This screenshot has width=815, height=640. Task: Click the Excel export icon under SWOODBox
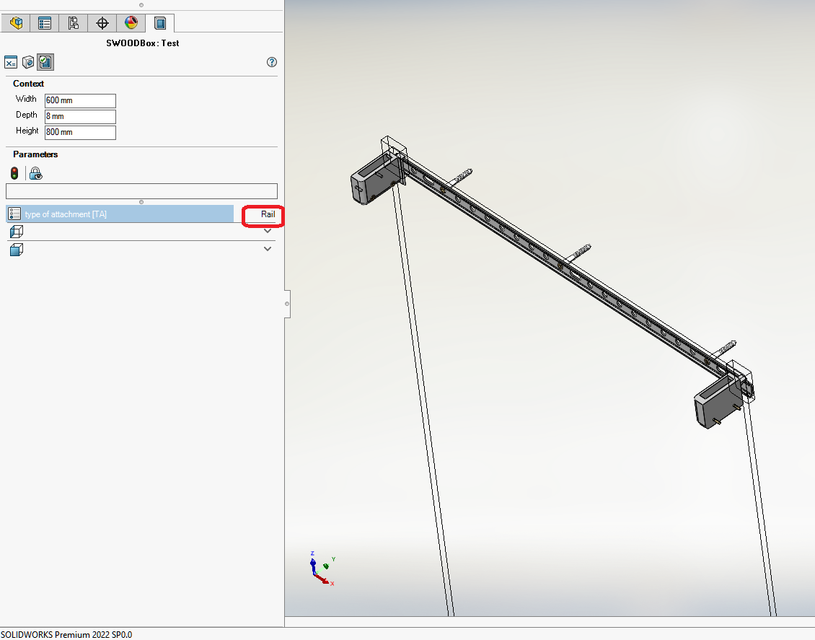pos(11,62)
